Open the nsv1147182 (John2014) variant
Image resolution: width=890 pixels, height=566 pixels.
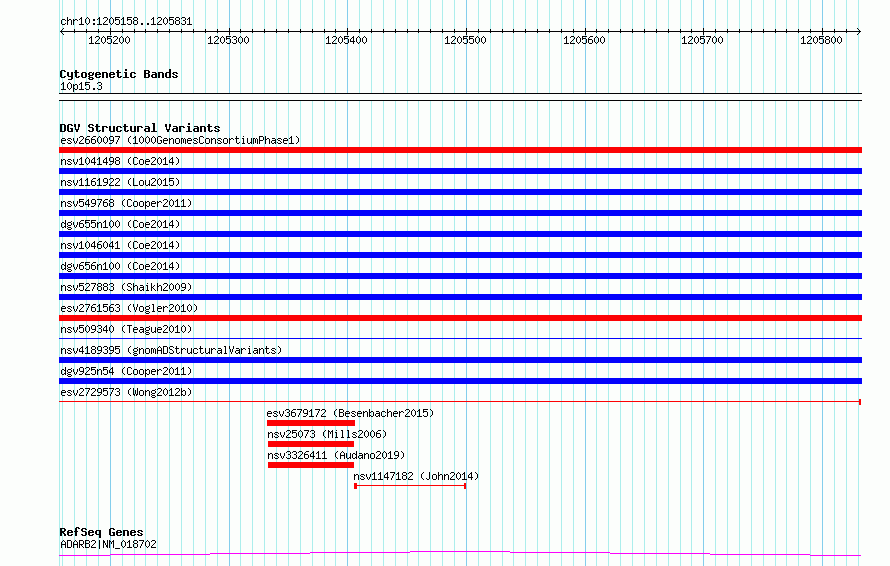click(x=416, y=476)
